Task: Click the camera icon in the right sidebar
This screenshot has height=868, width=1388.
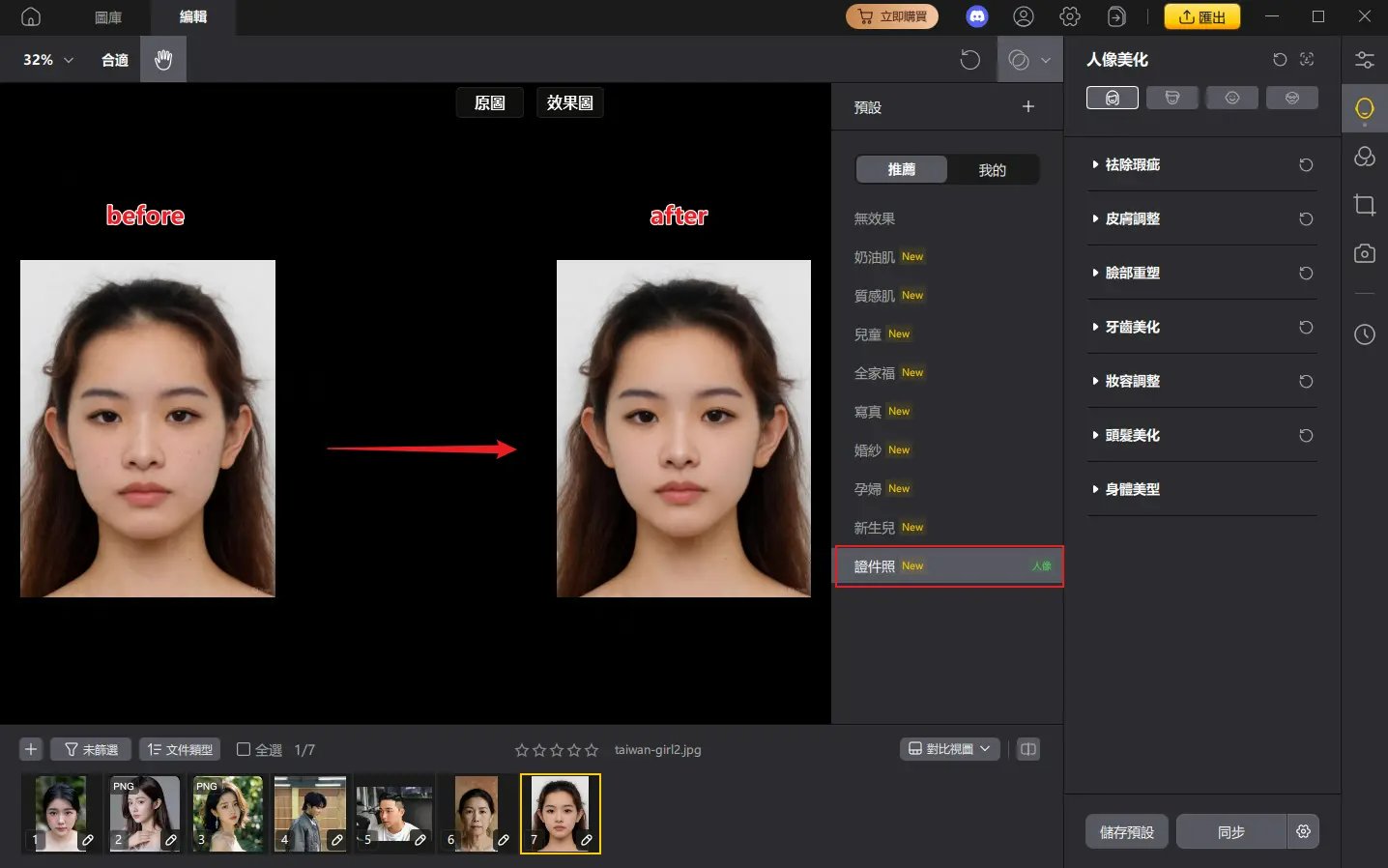Action: tap(1365, 253)
